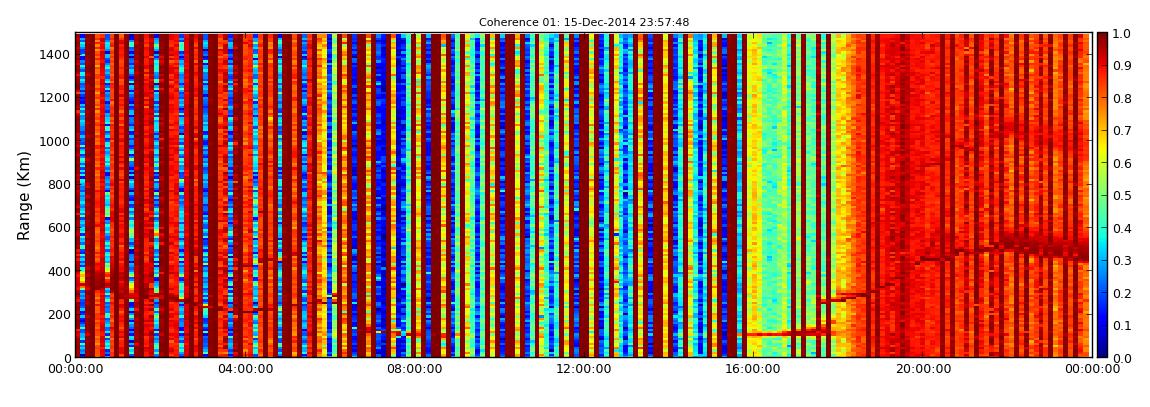Click the colorbar 0.8 tick label

click(x=1122, y=98)
